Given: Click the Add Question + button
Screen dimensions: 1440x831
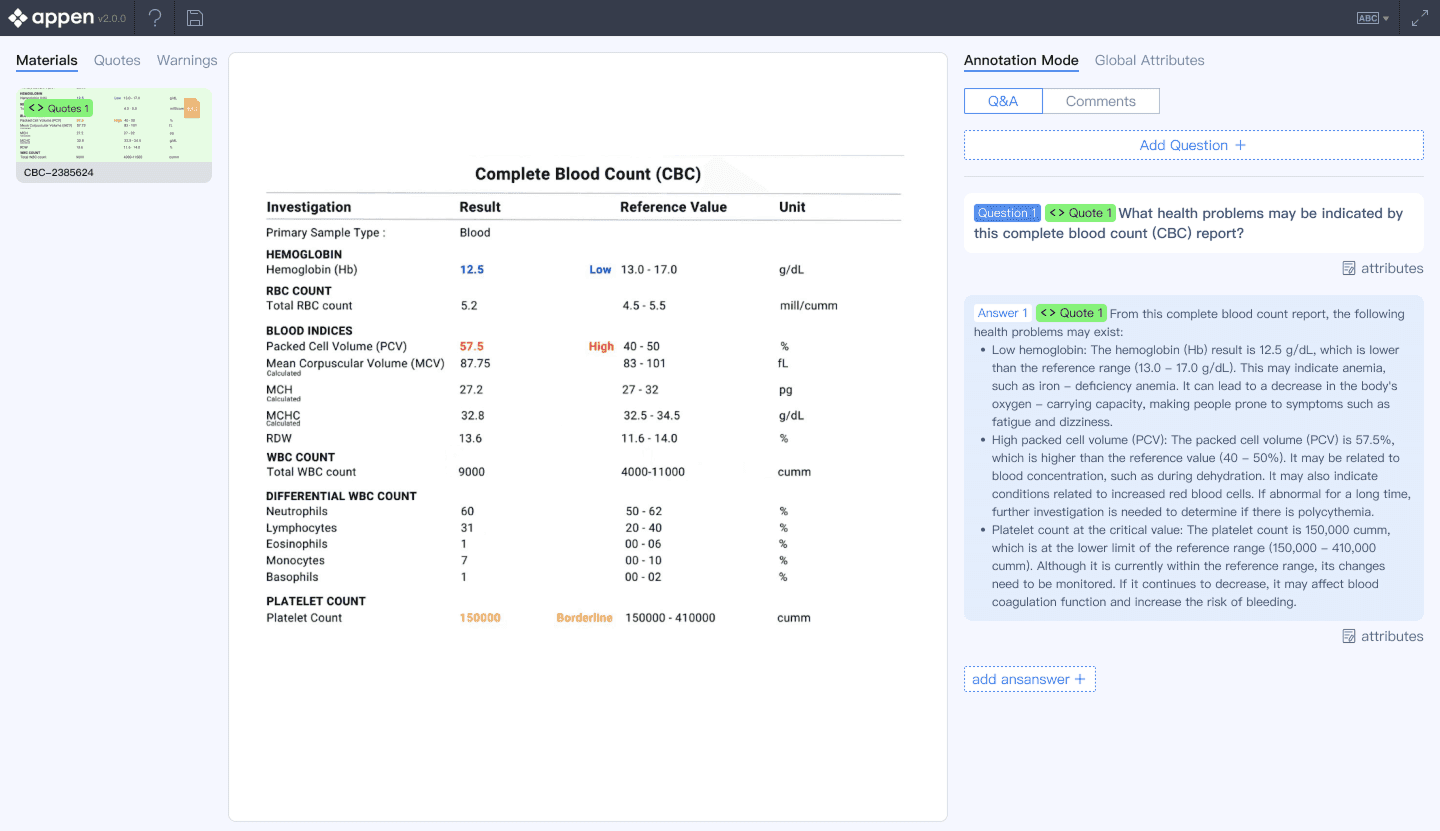Looking at the screenshot, I should click(1193, 145).
